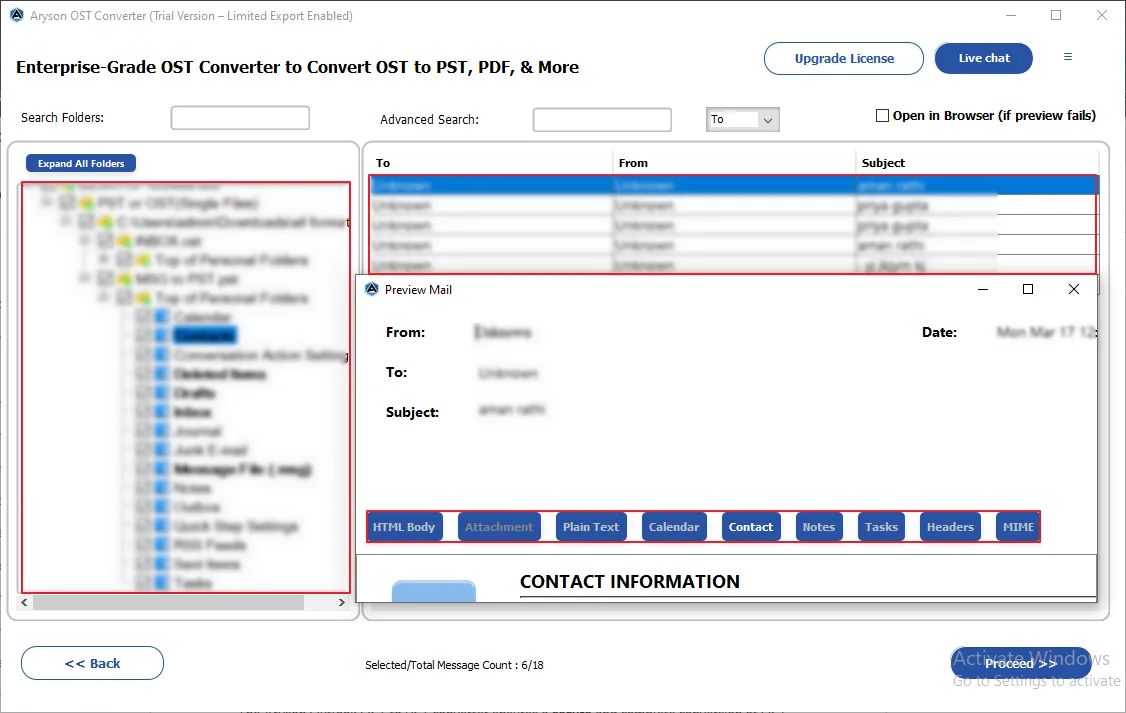
Task: Click the blue folder icon beside Deleted Items
Action: [x=162, y=374]
